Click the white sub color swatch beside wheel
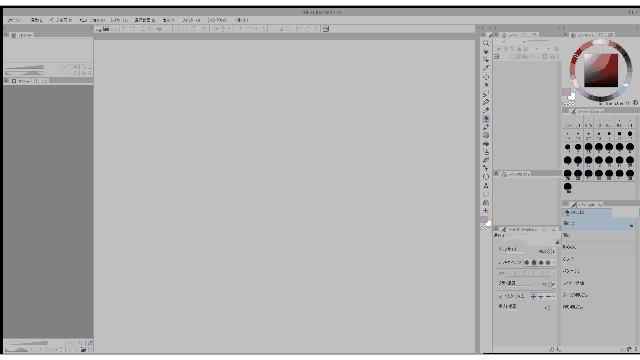This screenshot has width=640, height=360. pos(572,97)
